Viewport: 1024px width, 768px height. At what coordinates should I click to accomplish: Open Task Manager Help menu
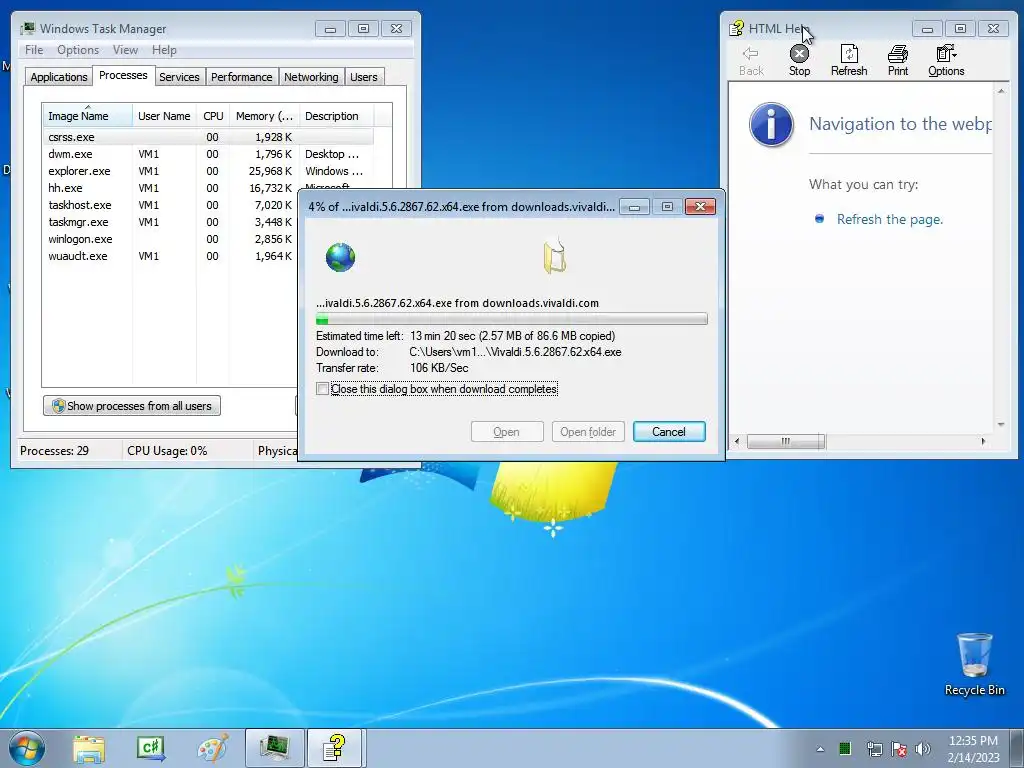click(x=164, y=50)
